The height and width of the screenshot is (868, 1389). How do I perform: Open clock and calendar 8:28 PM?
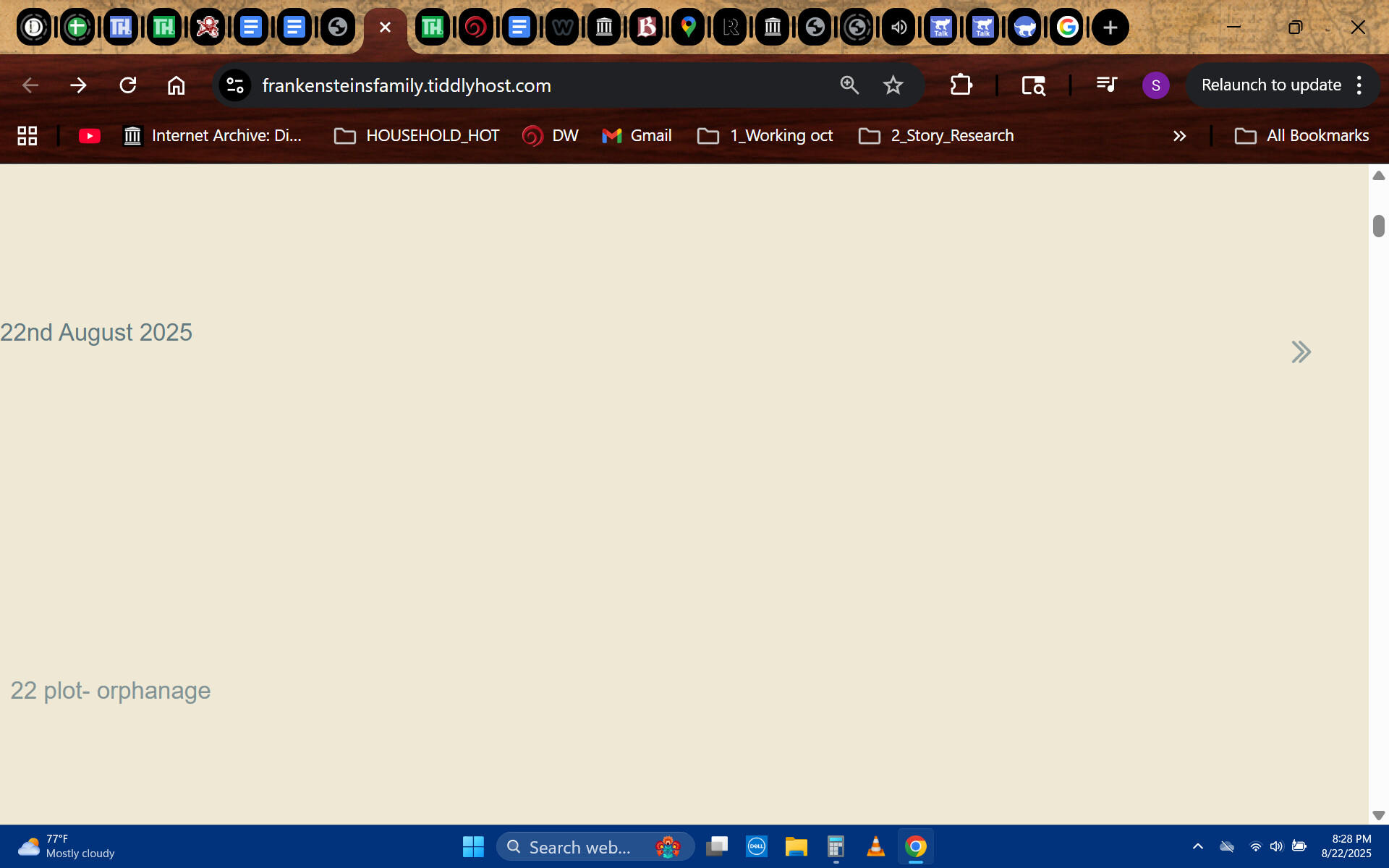coord(1346,846)
